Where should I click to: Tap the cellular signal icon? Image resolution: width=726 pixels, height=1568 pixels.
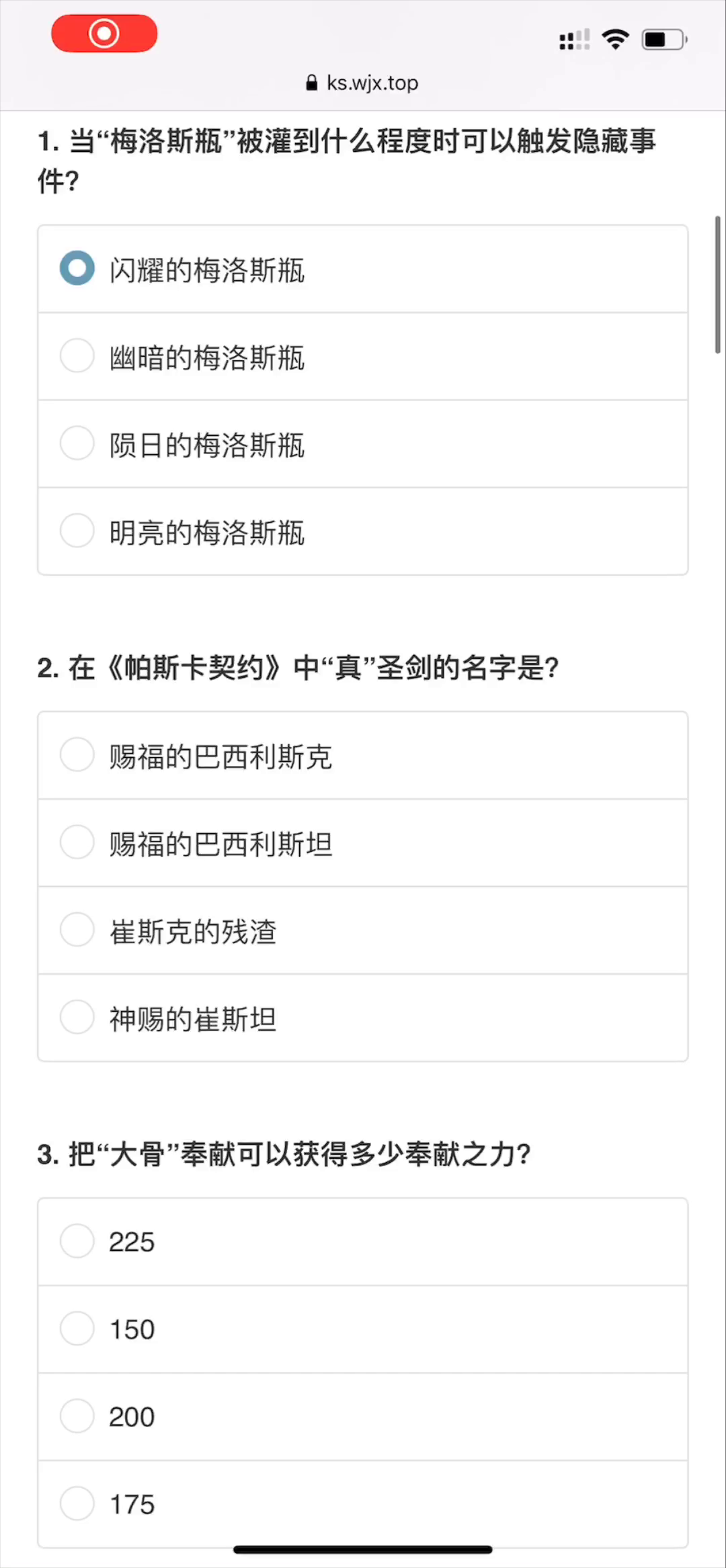coord(574,40)
